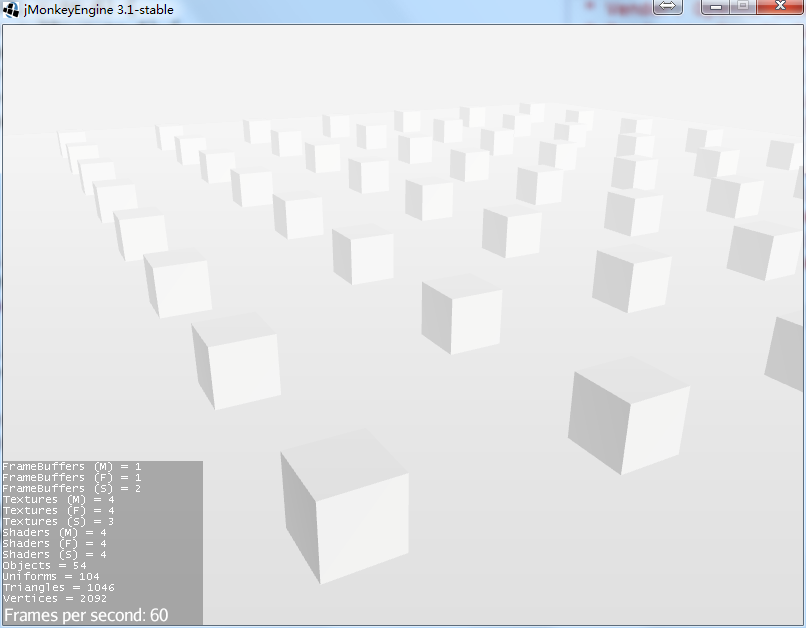Click the 'jMonkeyEngine 3.1-stable' window title

coord(99,9)
